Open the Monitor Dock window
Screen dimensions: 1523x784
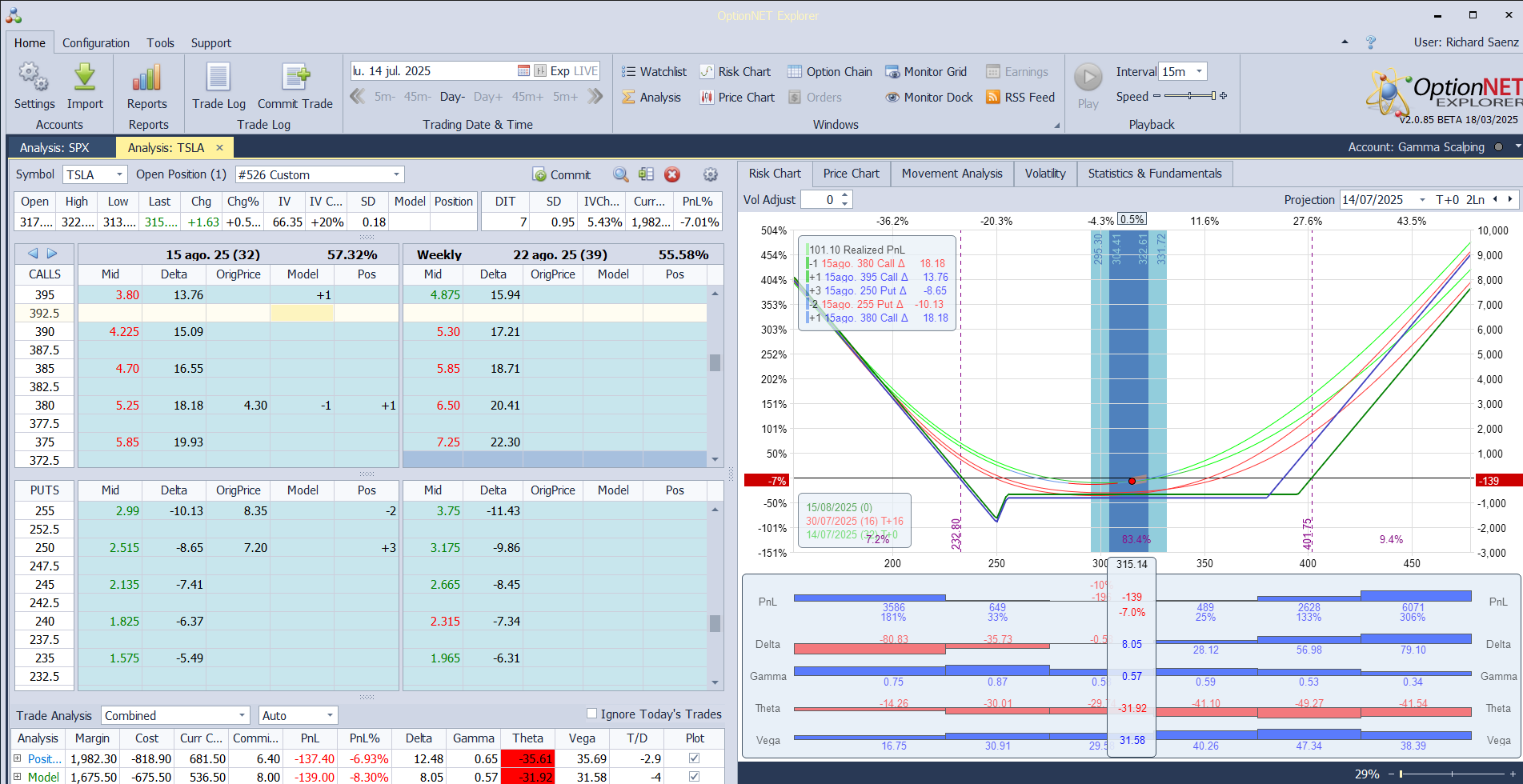point(929,98)
